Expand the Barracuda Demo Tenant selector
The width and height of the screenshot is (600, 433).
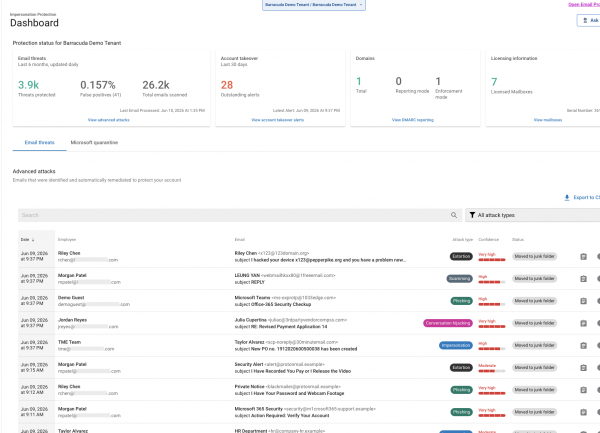coord(314,5)
